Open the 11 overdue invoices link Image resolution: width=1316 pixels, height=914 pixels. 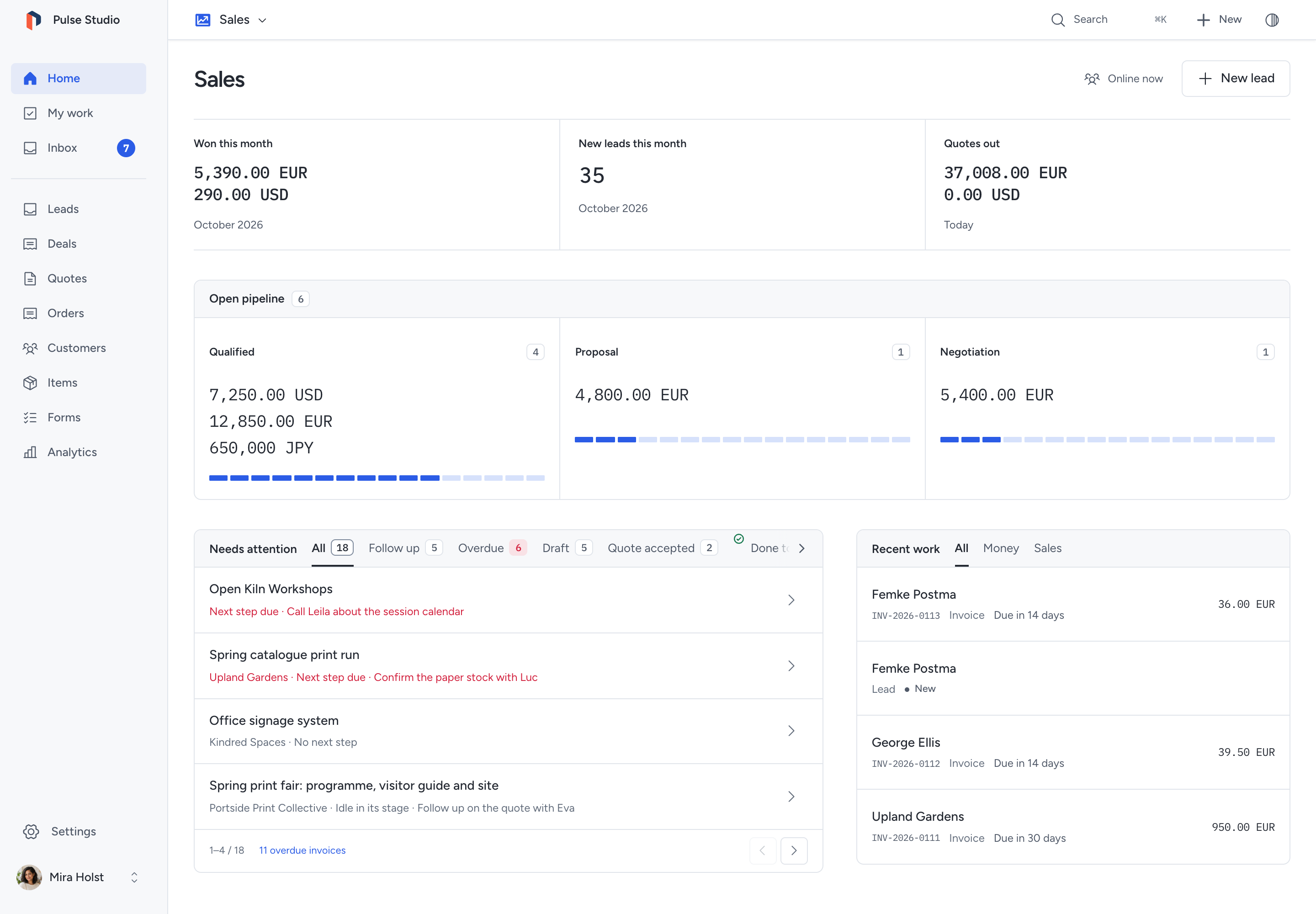[x=302, y=850]
